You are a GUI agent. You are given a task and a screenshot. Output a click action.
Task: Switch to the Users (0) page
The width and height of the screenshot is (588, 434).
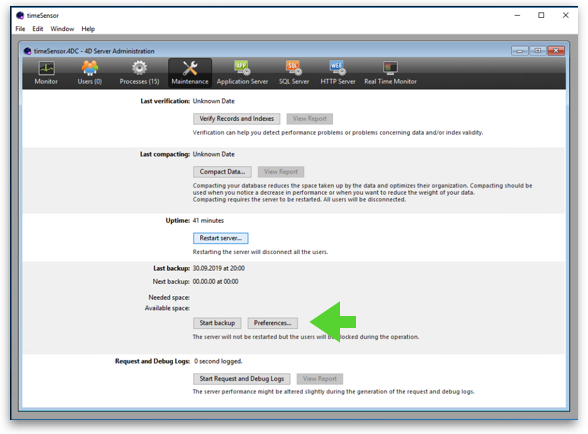pyautogui.click(x=90, y=73)
